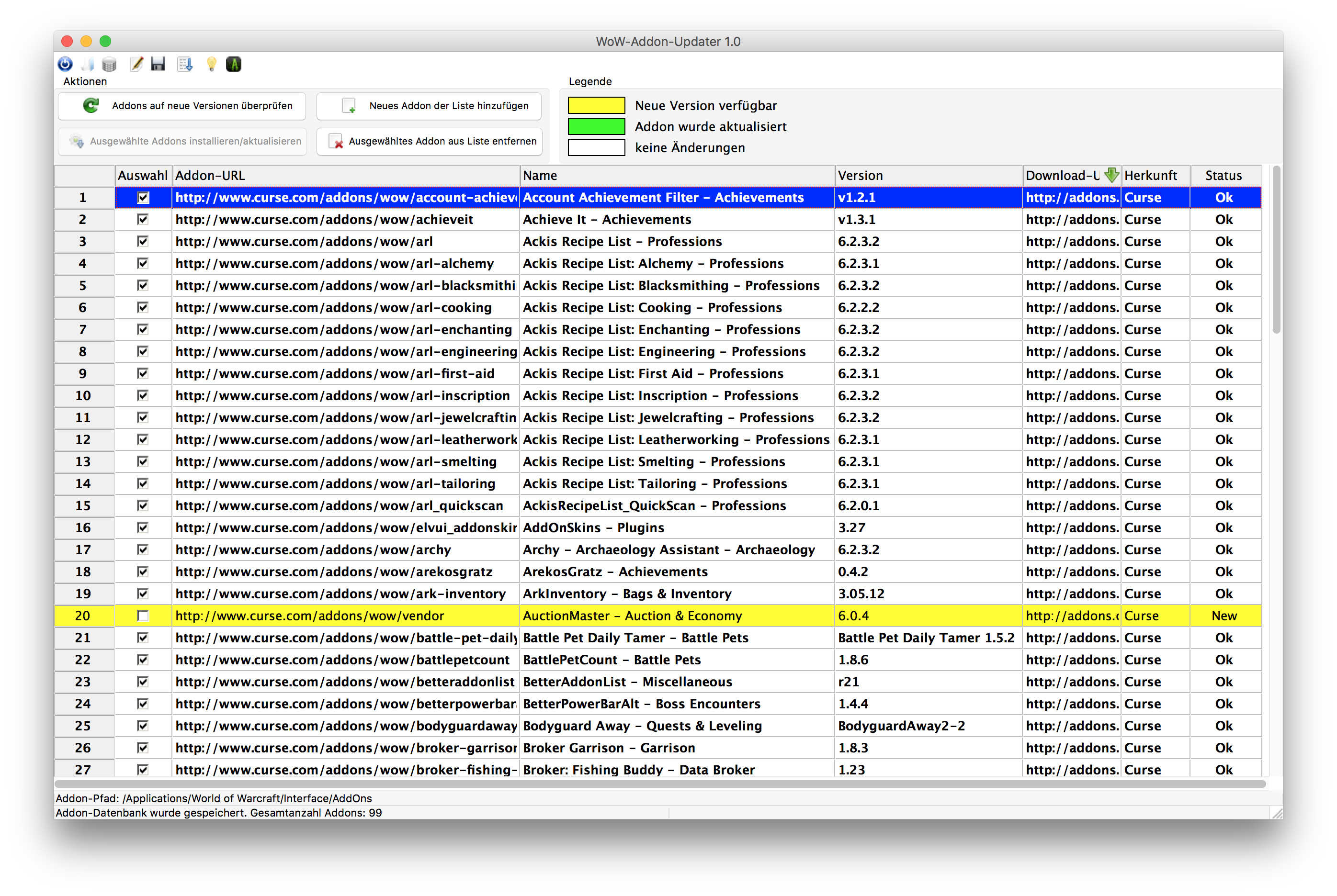Image resolution: width=1337 pixels, height=896 pixels.
Task: Uncheck the Achieve It row checkbox
Action: [x=143, y=219]
